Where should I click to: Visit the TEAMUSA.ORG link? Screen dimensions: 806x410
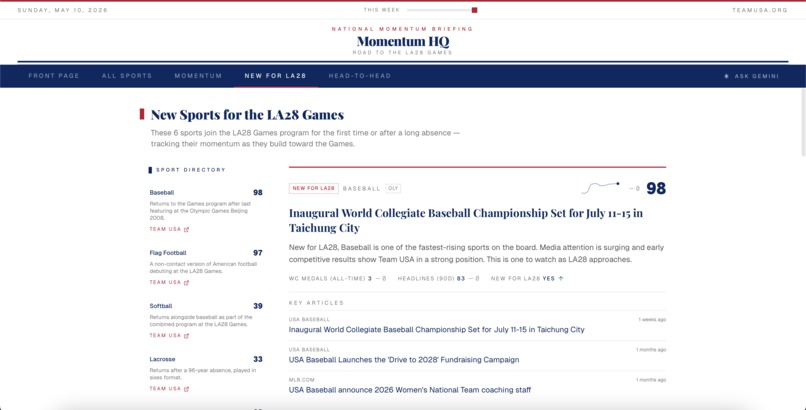click(760, 10)
